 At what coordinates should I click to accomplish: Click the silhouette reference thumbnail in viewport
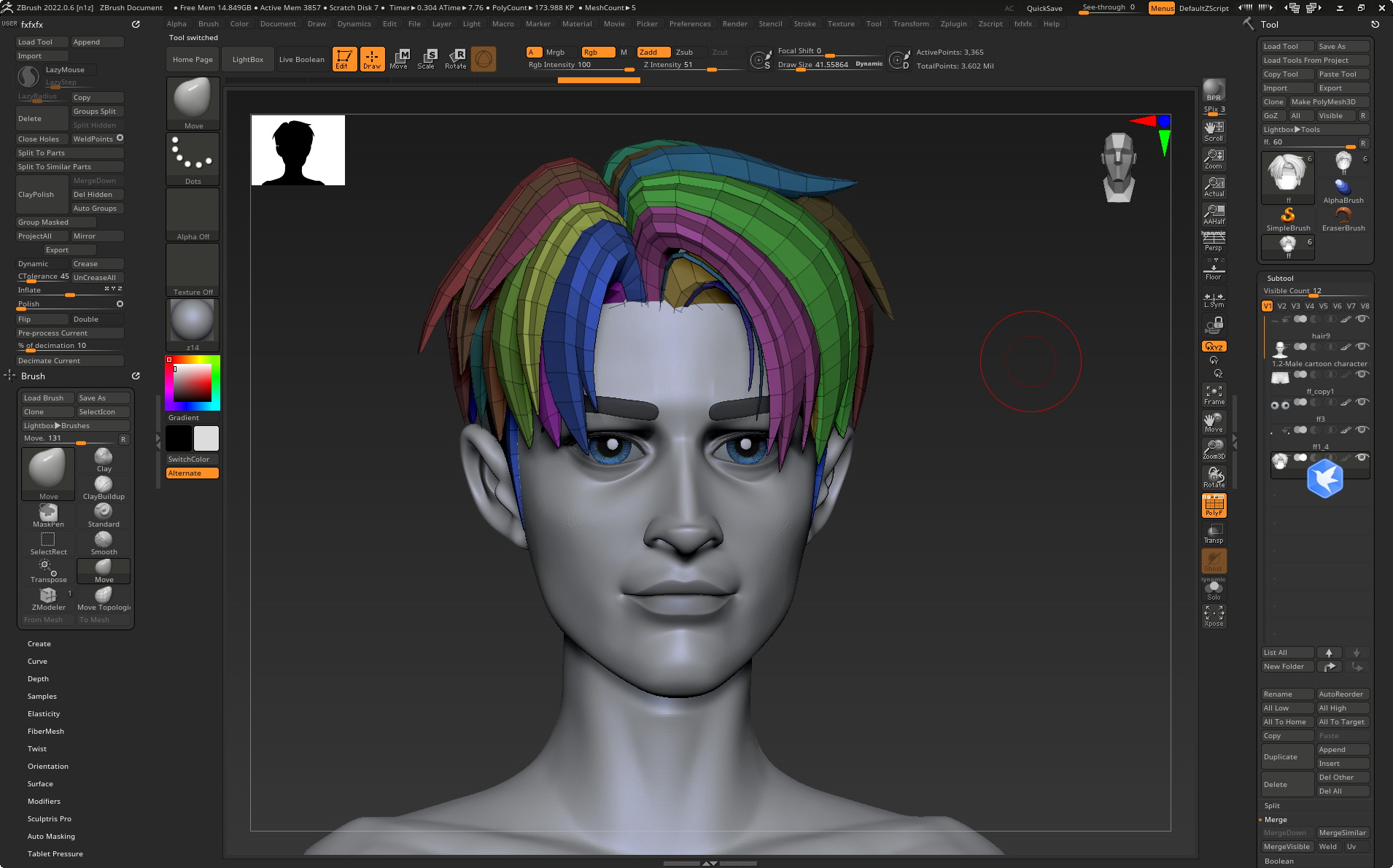298,150
